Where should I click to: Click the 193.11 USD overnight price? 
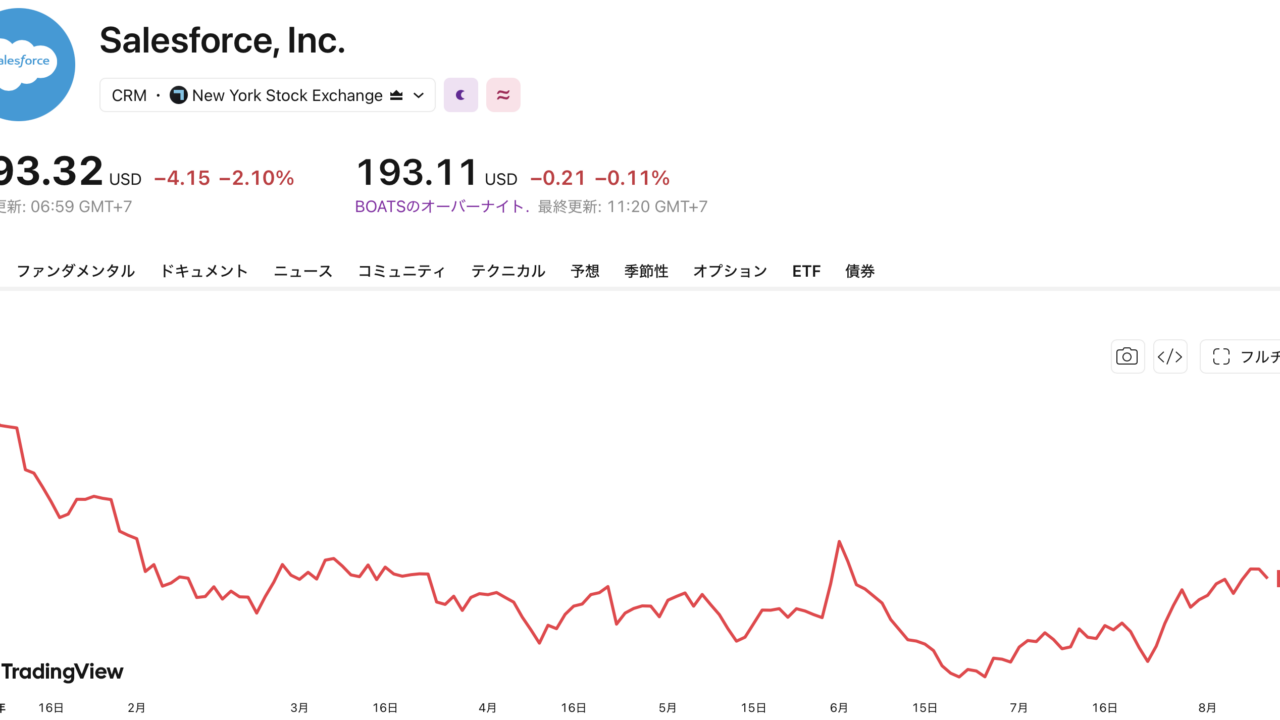tap(437, 174)
